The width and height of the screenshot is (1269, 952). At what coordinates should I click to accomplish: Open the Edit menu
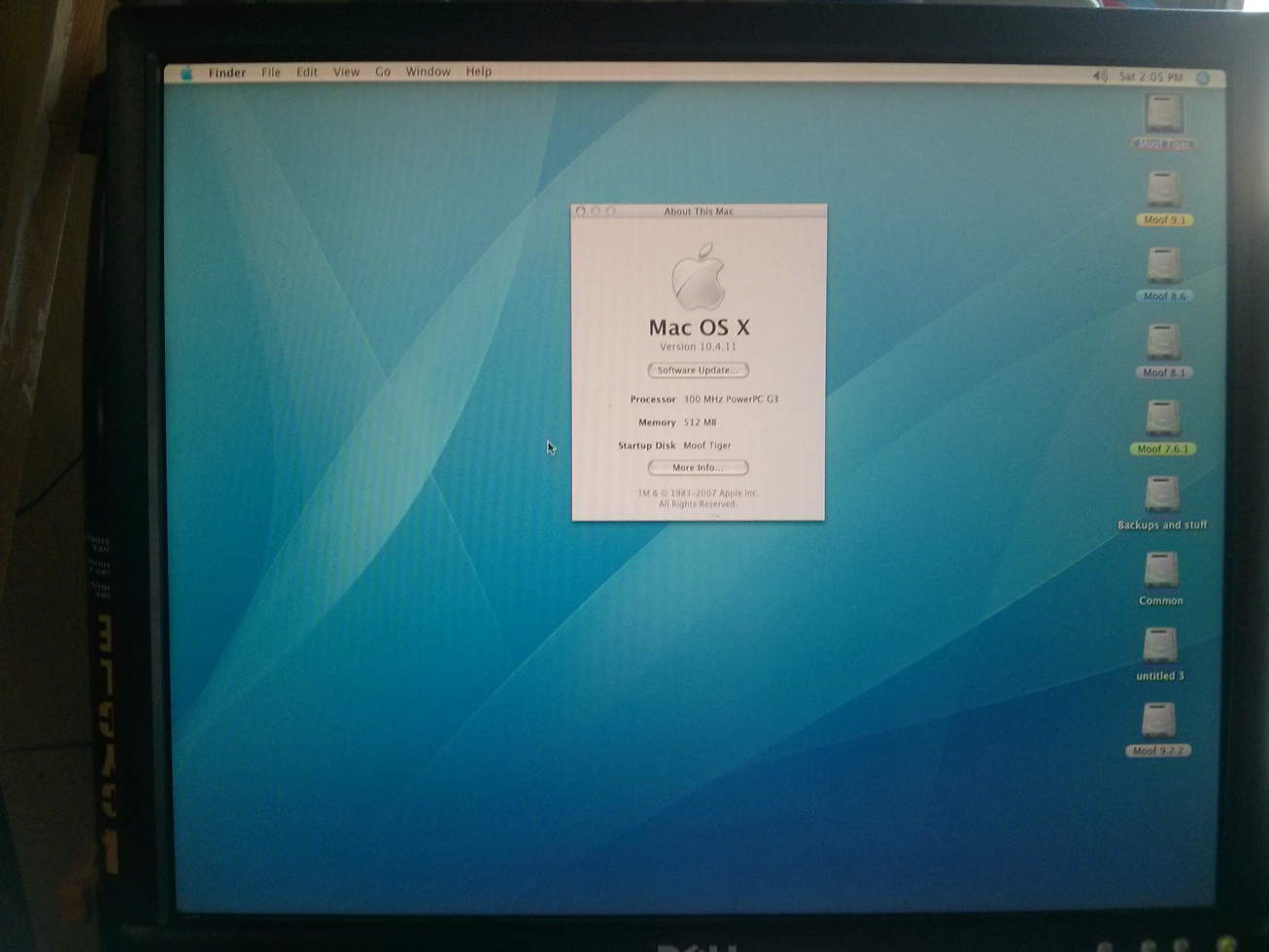pyautogui.click(x=307, y=72)
